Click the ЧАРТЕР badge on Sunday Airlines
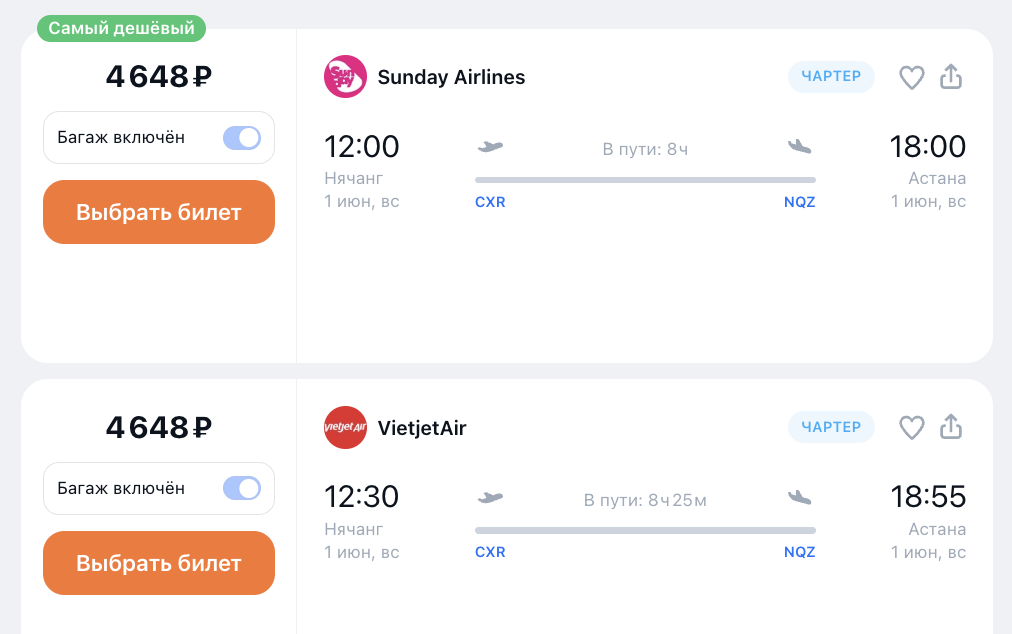 pyautogui.click(x=831, y=77)
